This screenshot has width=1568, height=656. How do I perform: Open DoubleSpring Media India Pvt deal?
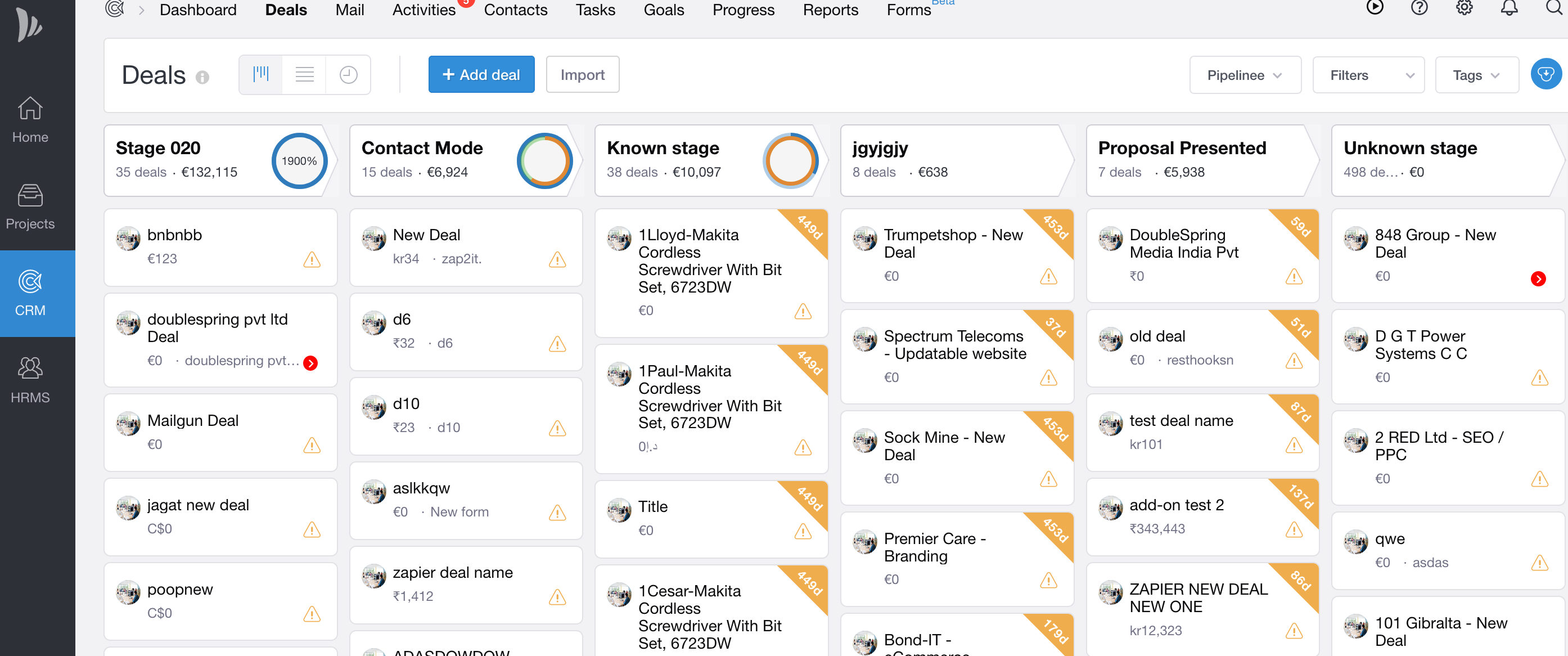click(x=1202, y=255)
